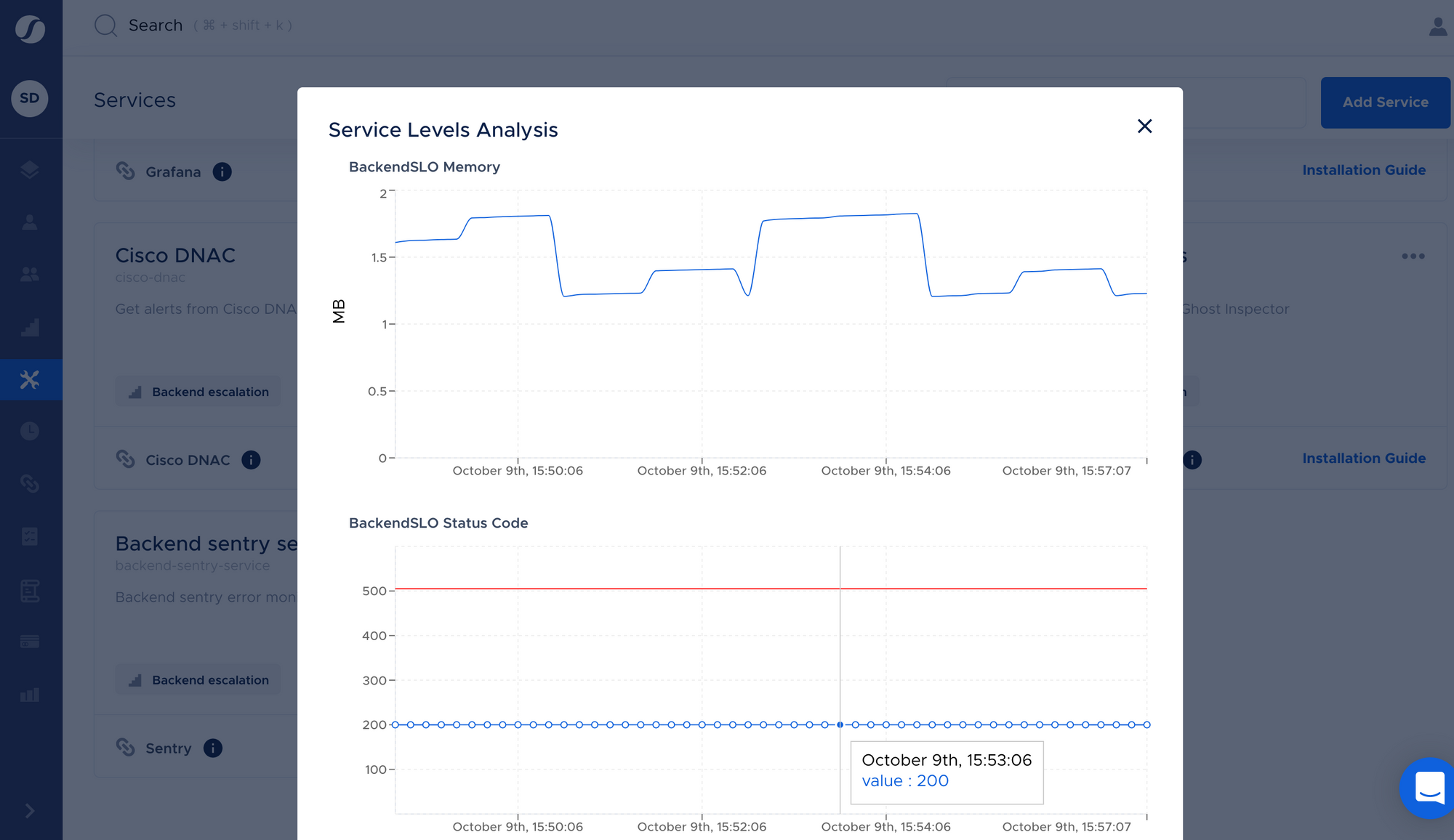The image size is (1454, 840).
Task: Click the Search field at top
Action: (x=156, y=25)
